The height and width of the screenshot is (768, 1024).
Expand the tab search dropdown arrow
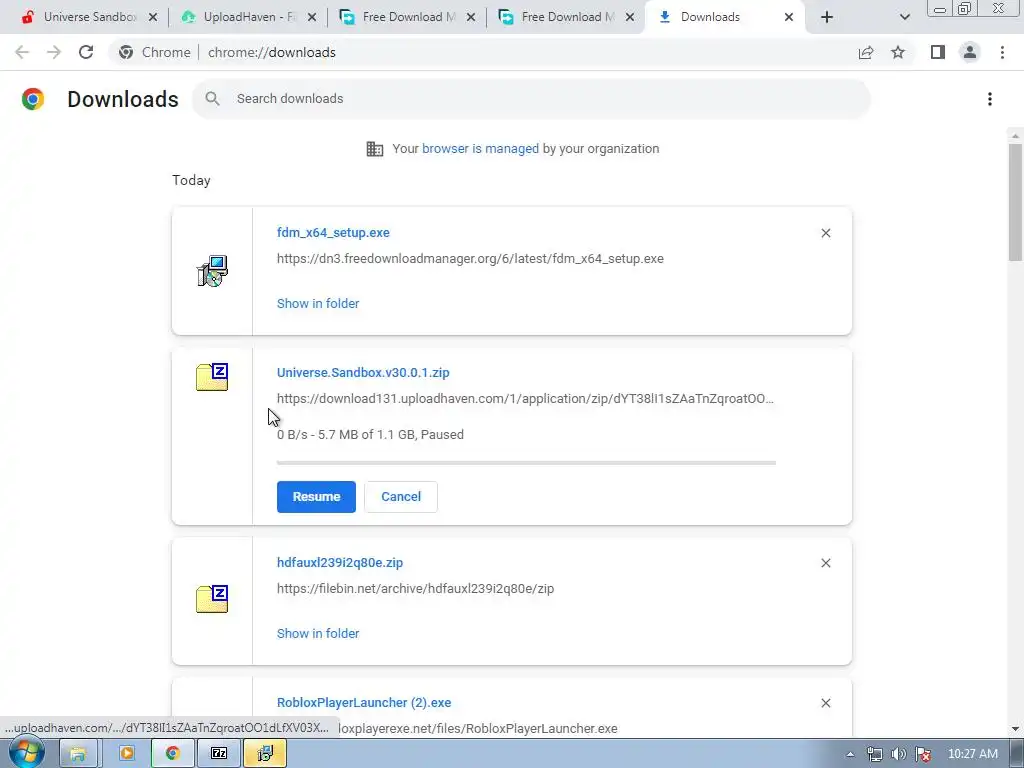pyautogui.click(x=904, y=17)
